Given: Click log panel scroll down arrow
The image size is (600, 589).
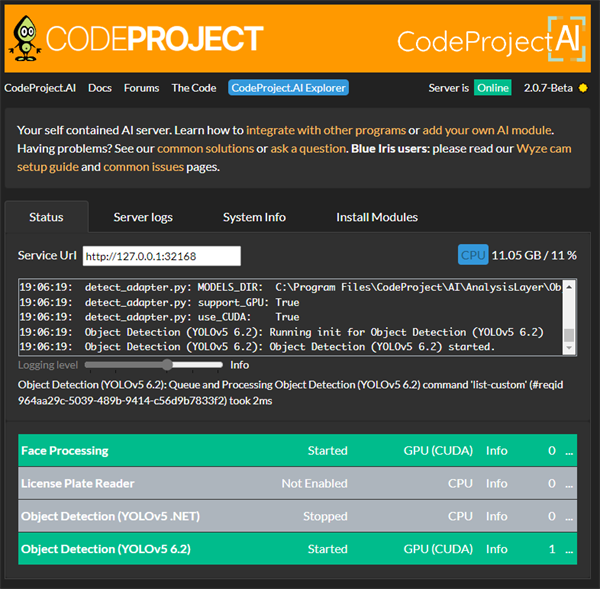Looking at the screenshot, I should coord(569,348).
